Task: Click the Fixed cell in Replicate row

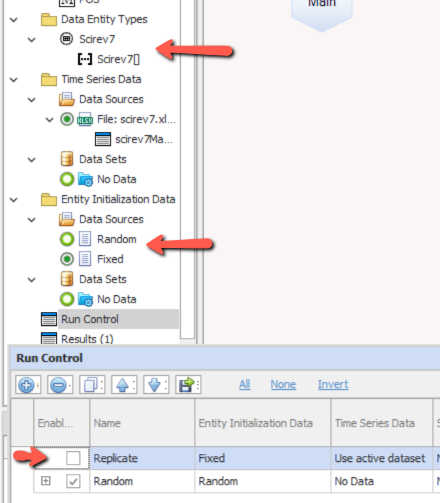Action: pos(263,458)
